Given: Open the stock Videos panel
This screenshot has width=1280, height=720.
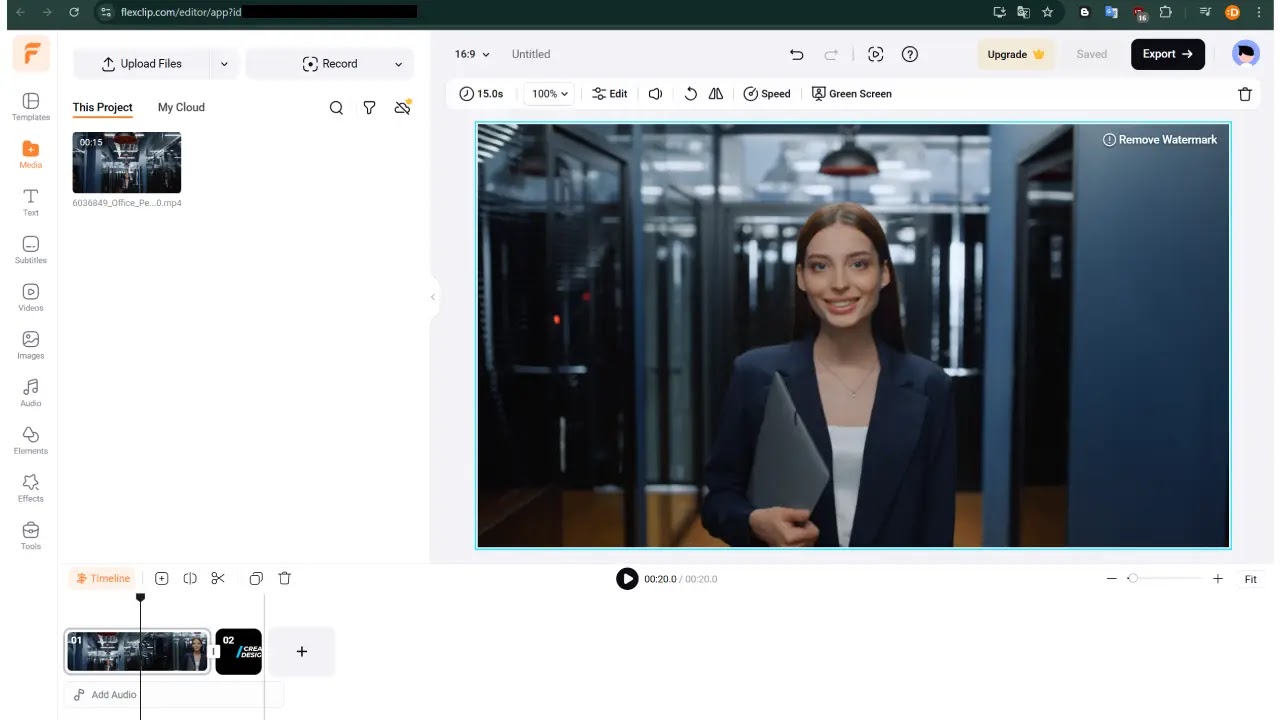Looking at the screenshot, I should (x=31, y=297).
